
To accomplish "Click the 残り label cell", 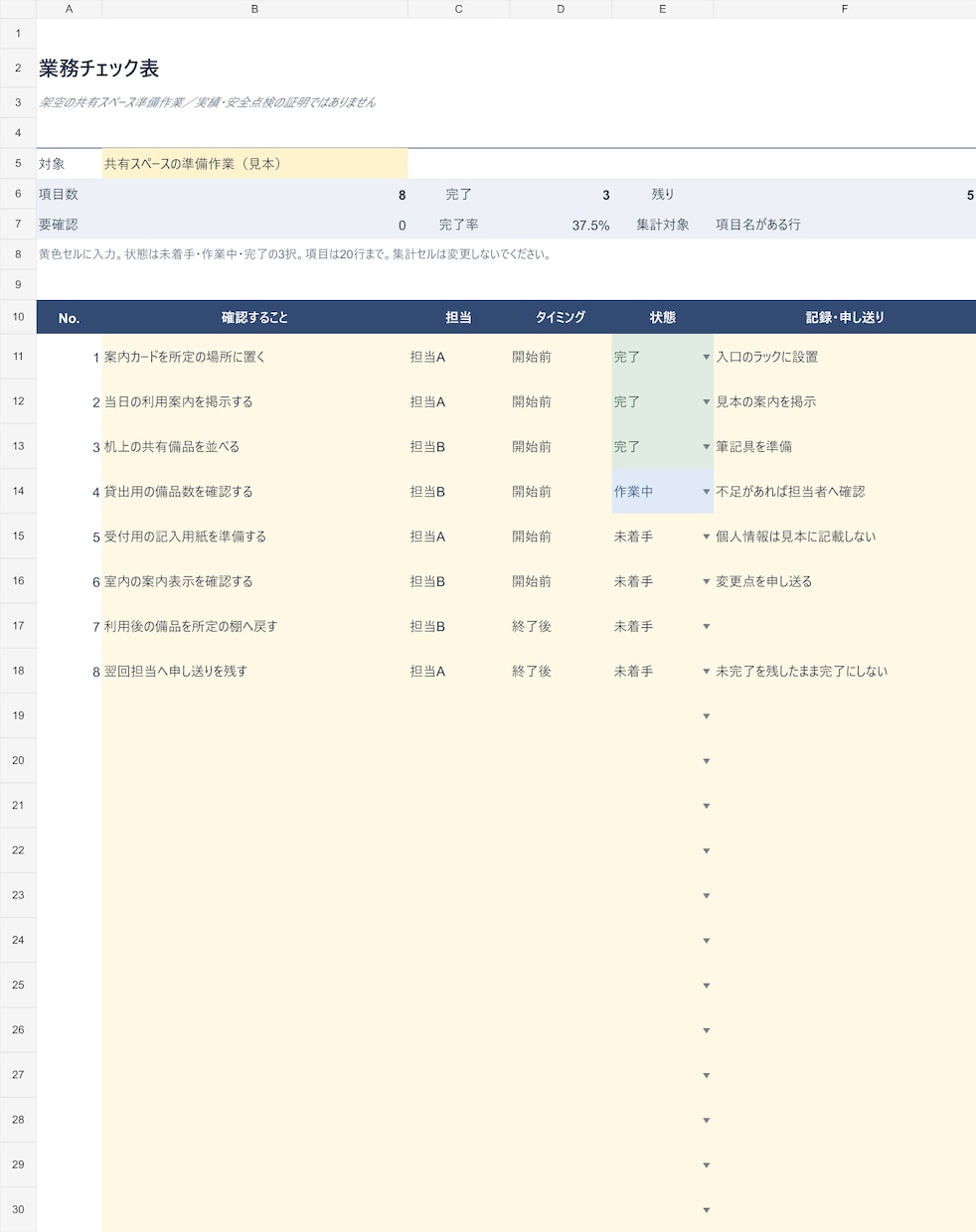I will tap(662, 195).
